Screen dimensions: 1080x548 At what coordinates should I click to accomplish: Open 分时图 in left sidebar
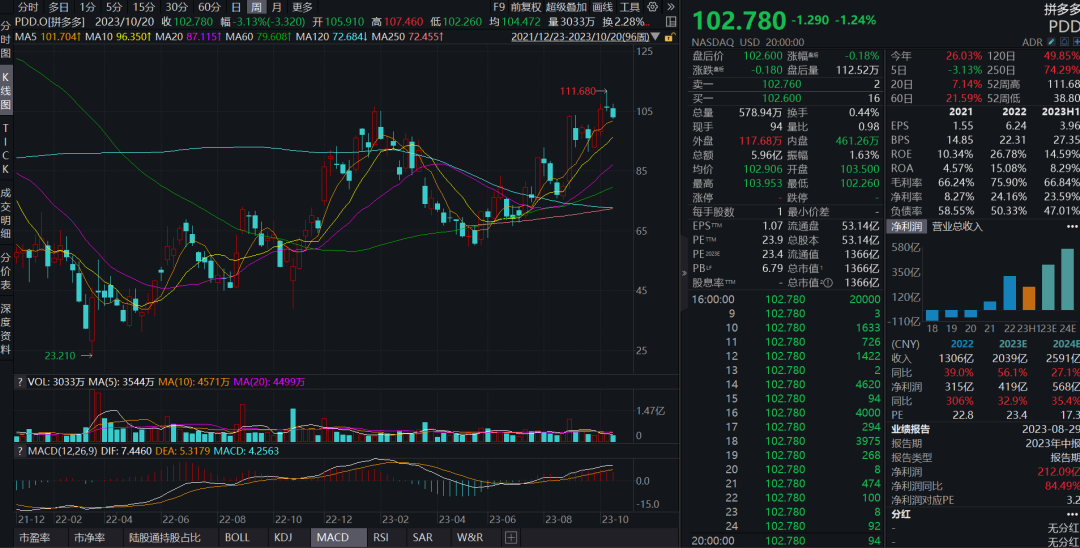pos(6,39)
